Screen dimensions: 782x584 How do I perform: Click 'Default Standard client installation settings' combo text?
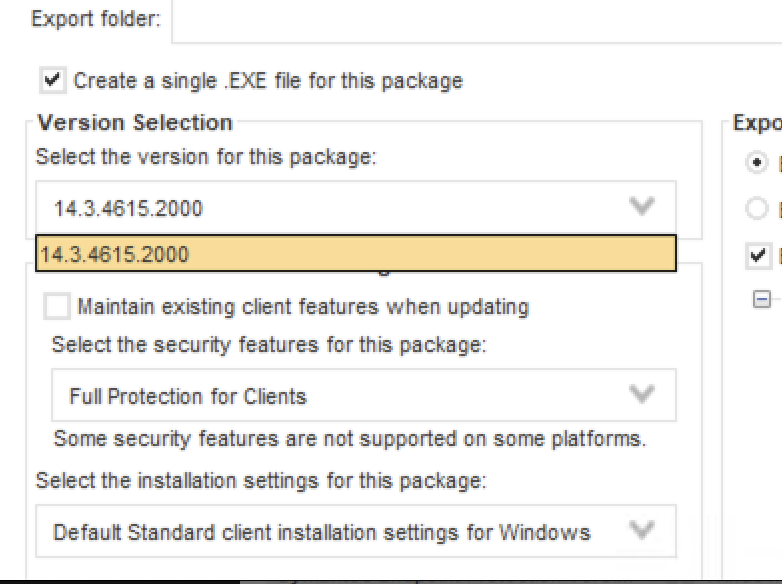point(321,531)
